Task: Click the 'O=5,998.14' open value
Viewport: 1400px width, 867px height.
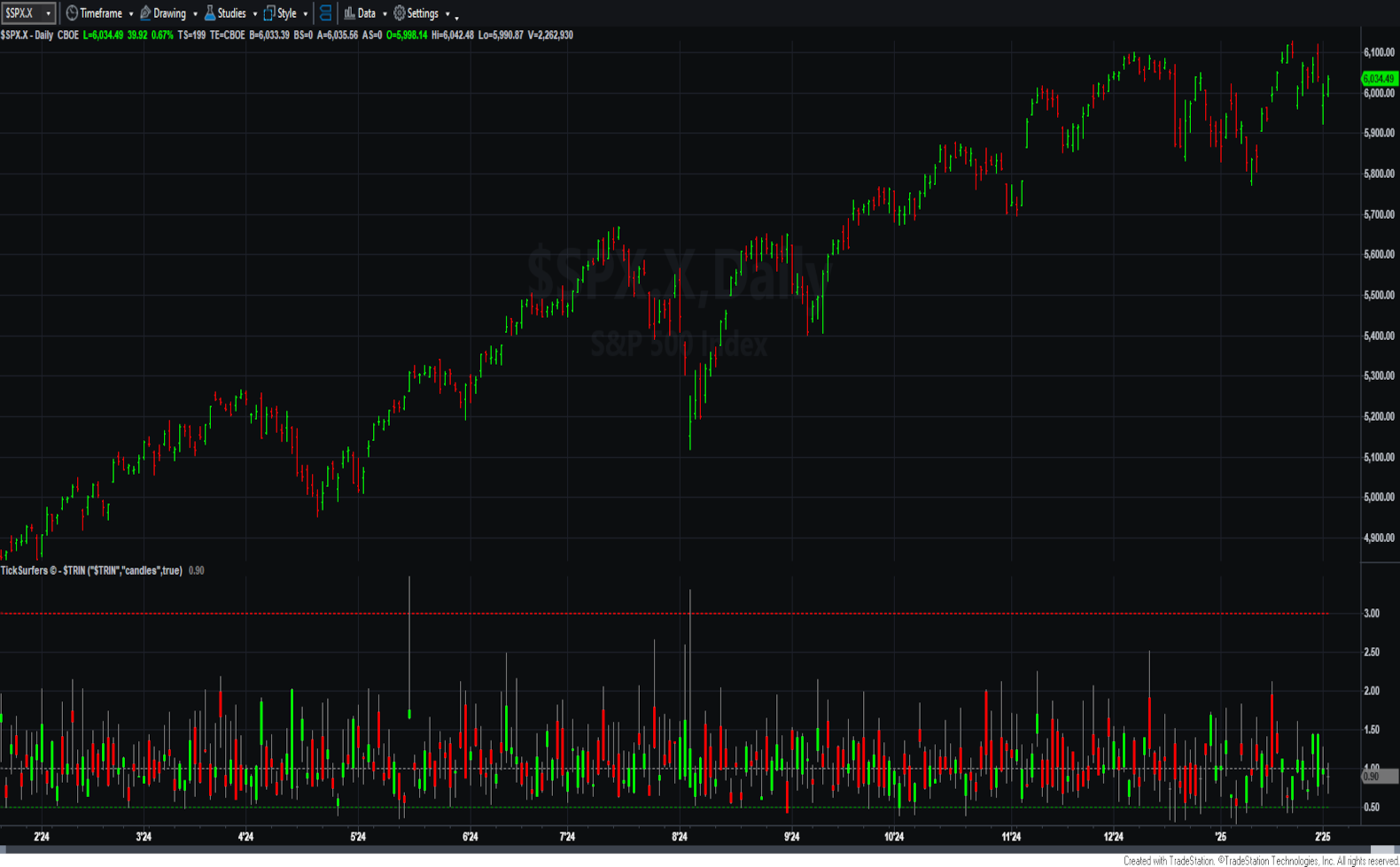Action: tap(407, 35)
